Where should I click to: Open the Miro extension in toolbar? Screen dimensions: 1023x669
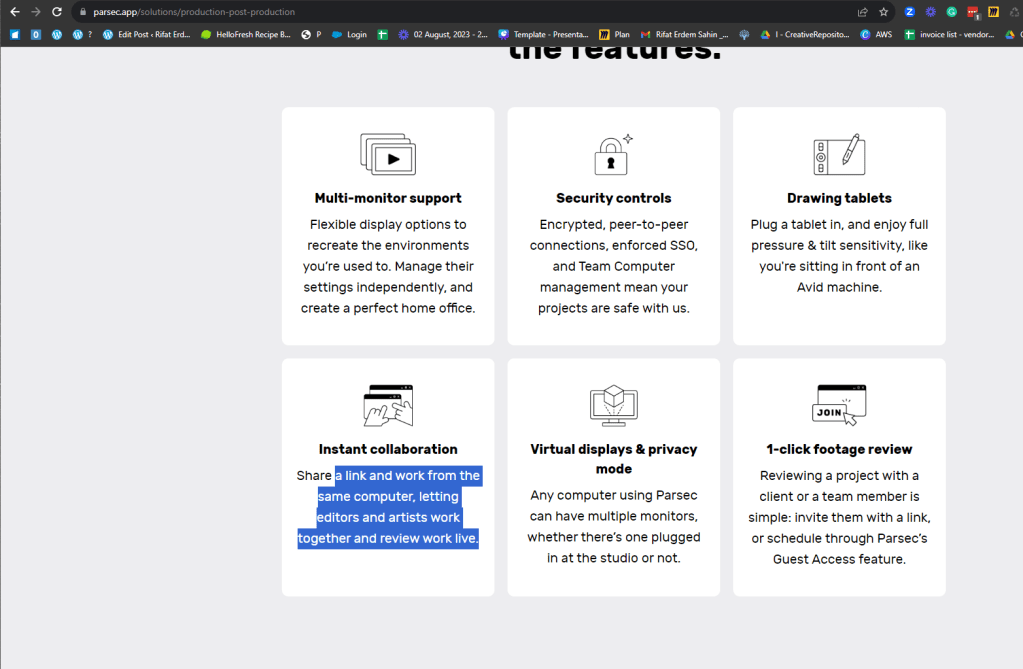pos(994,12)
